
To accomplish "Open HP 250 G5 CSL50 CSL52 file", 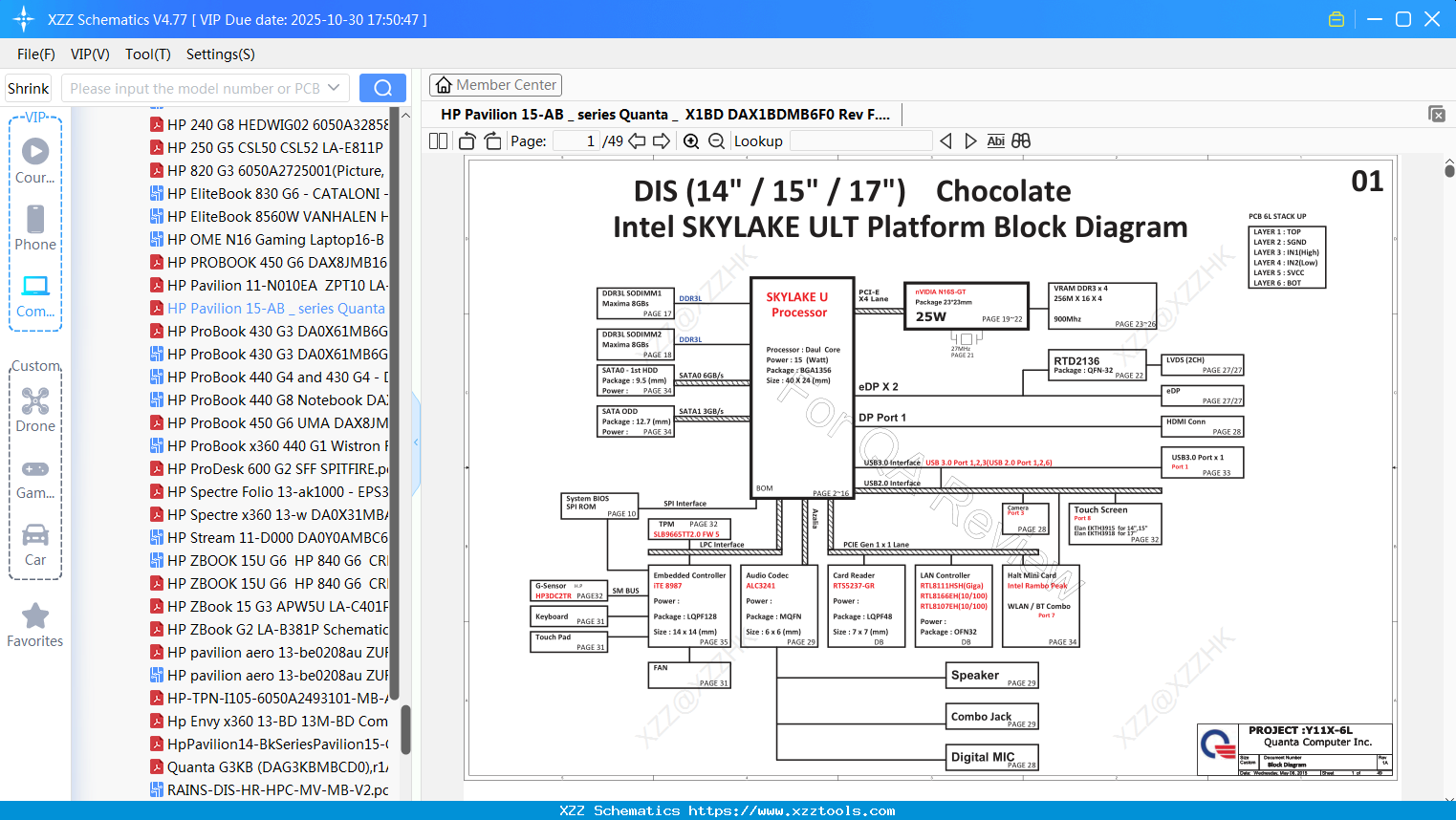I will [x=269, y=147].
